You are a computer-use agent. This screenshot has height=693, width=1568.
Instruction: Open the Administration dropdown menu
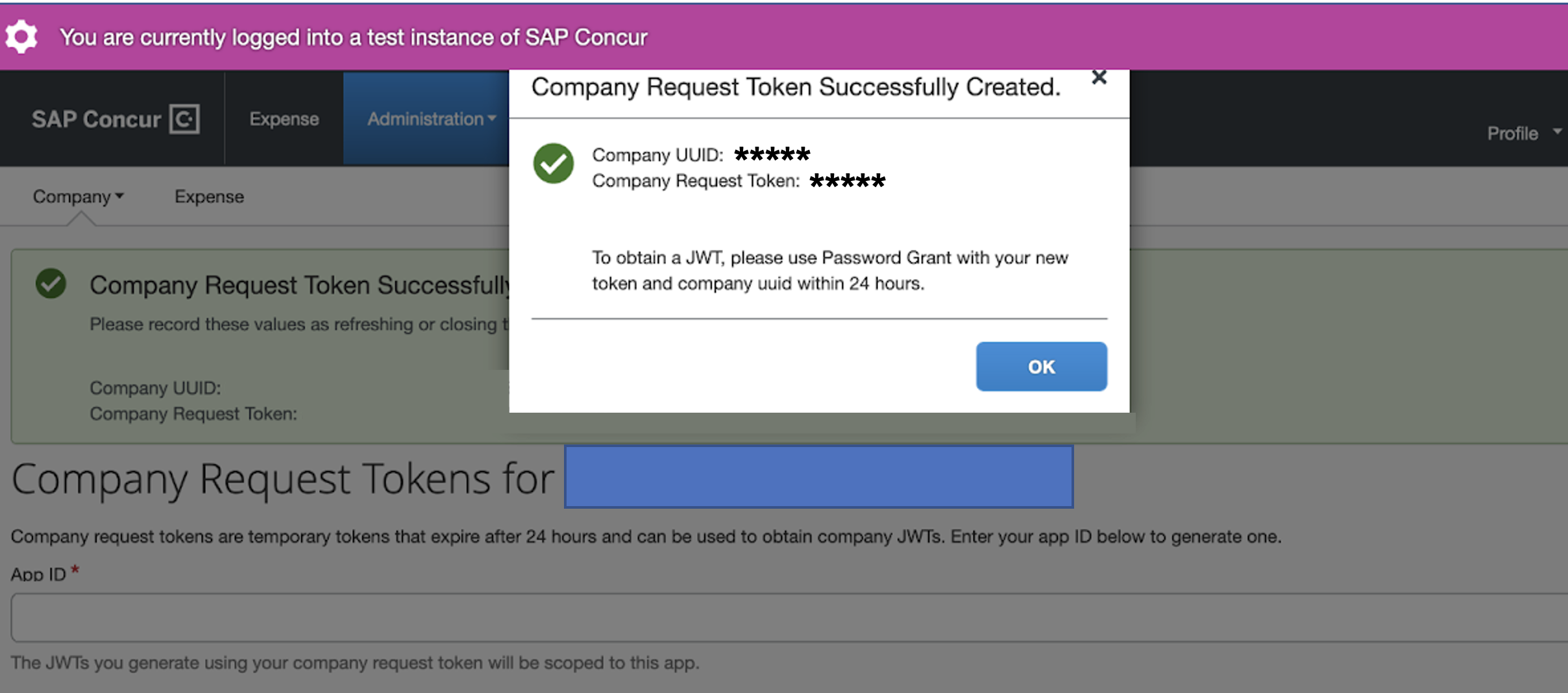[x=431, y=119]
